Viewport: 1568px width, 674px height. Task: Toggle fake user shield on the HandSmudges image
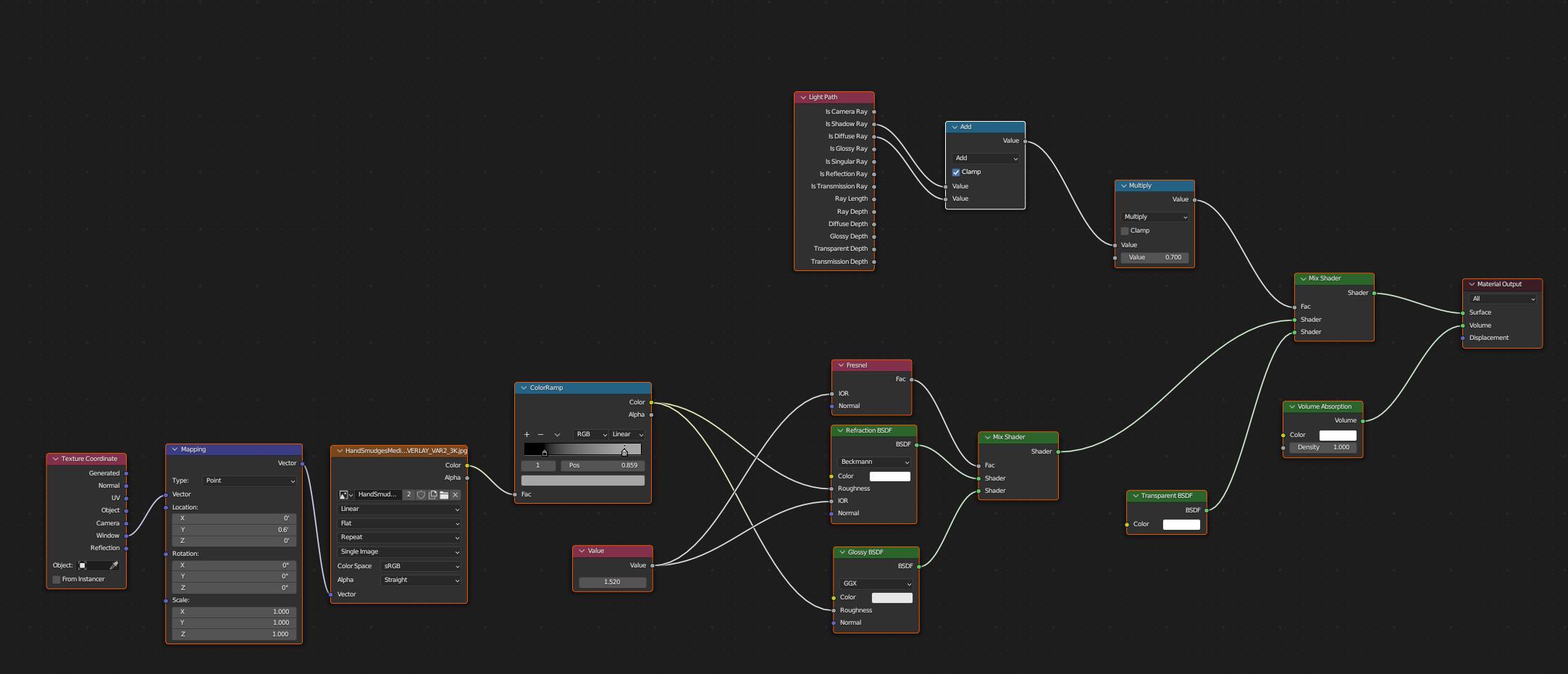422,495
